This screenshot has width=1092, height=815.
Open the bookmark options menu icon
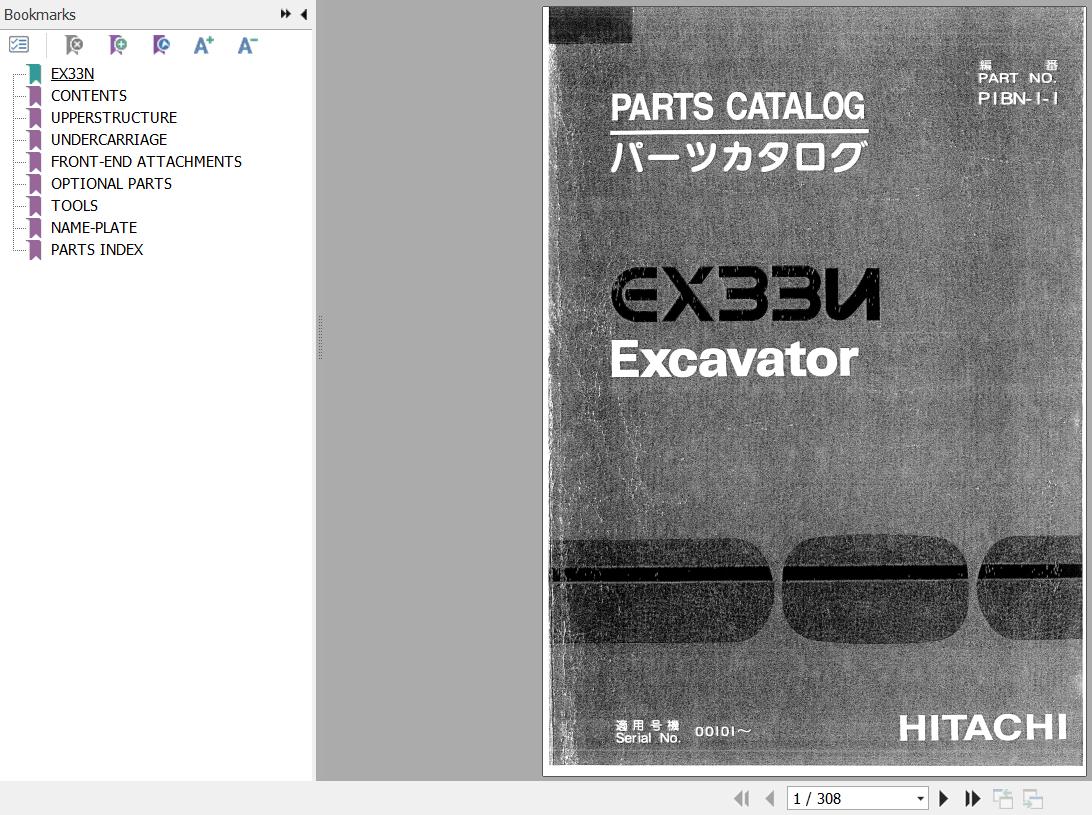(x=19, y=45)
